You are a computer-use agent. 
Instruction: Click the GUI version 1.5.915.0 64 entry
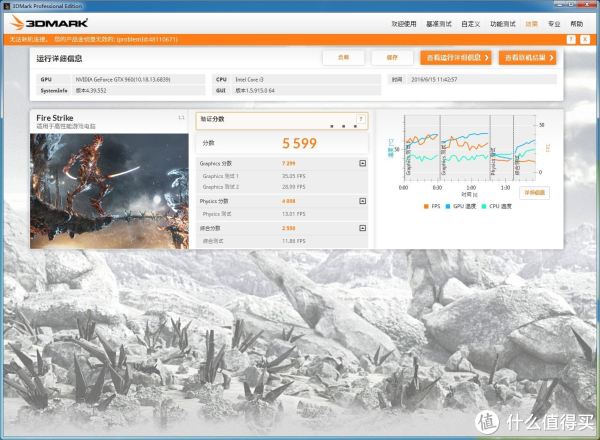pyautogui.click(x=255, y=91)
